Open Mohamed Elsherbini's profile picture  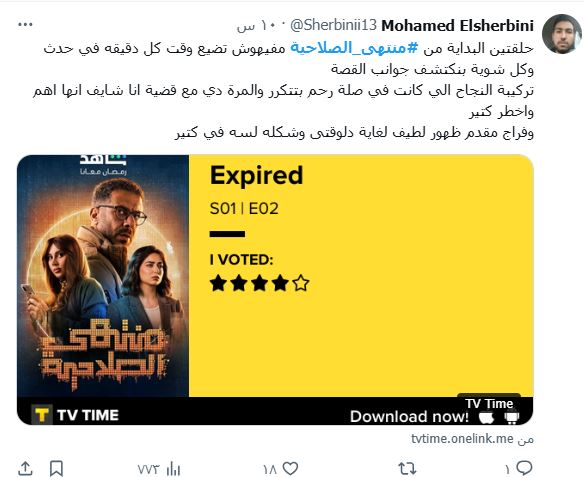pos(561,34)
